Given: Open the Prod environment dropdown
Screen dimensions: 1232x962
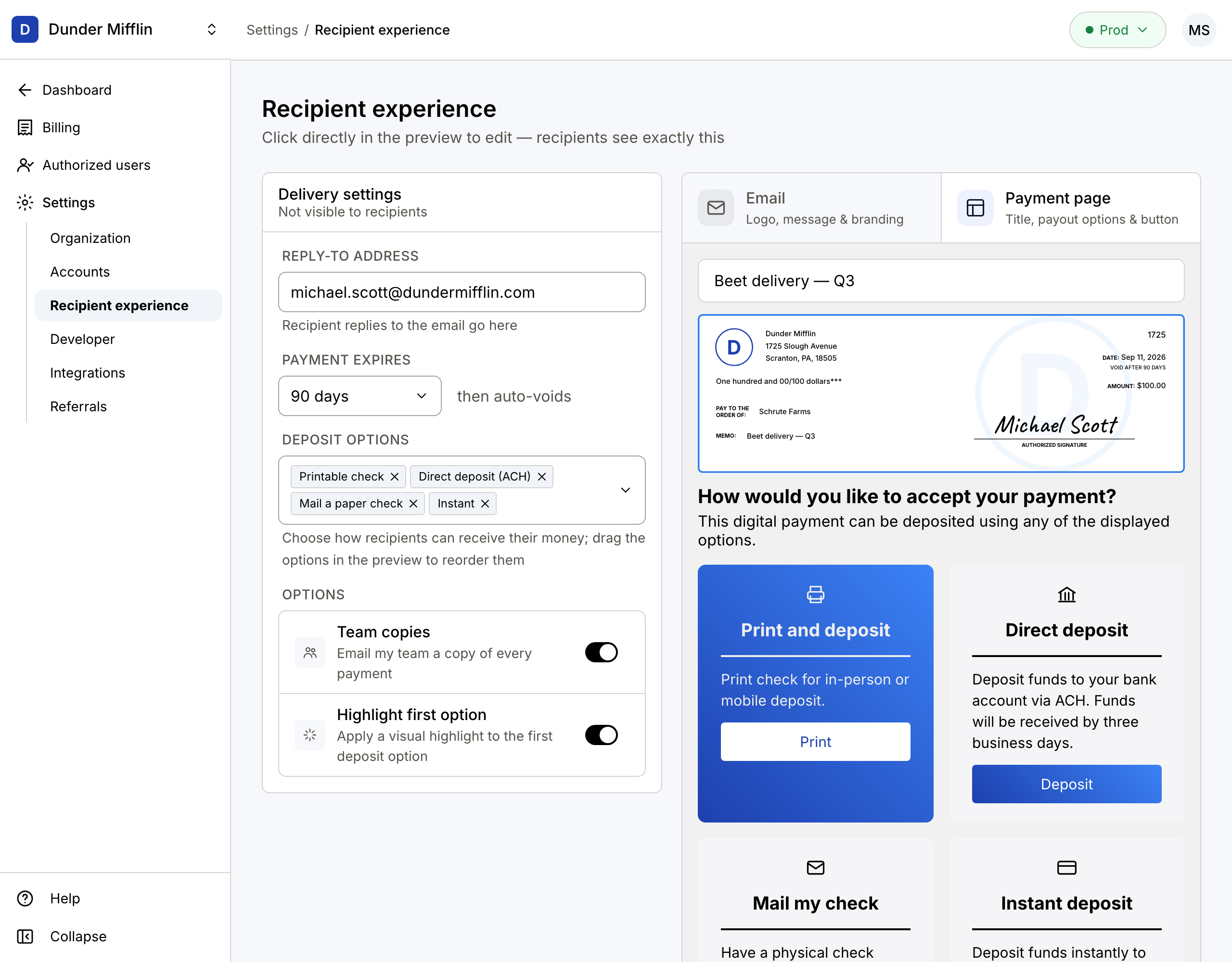Looking at the screenshot, I should tap(1117, 30).
